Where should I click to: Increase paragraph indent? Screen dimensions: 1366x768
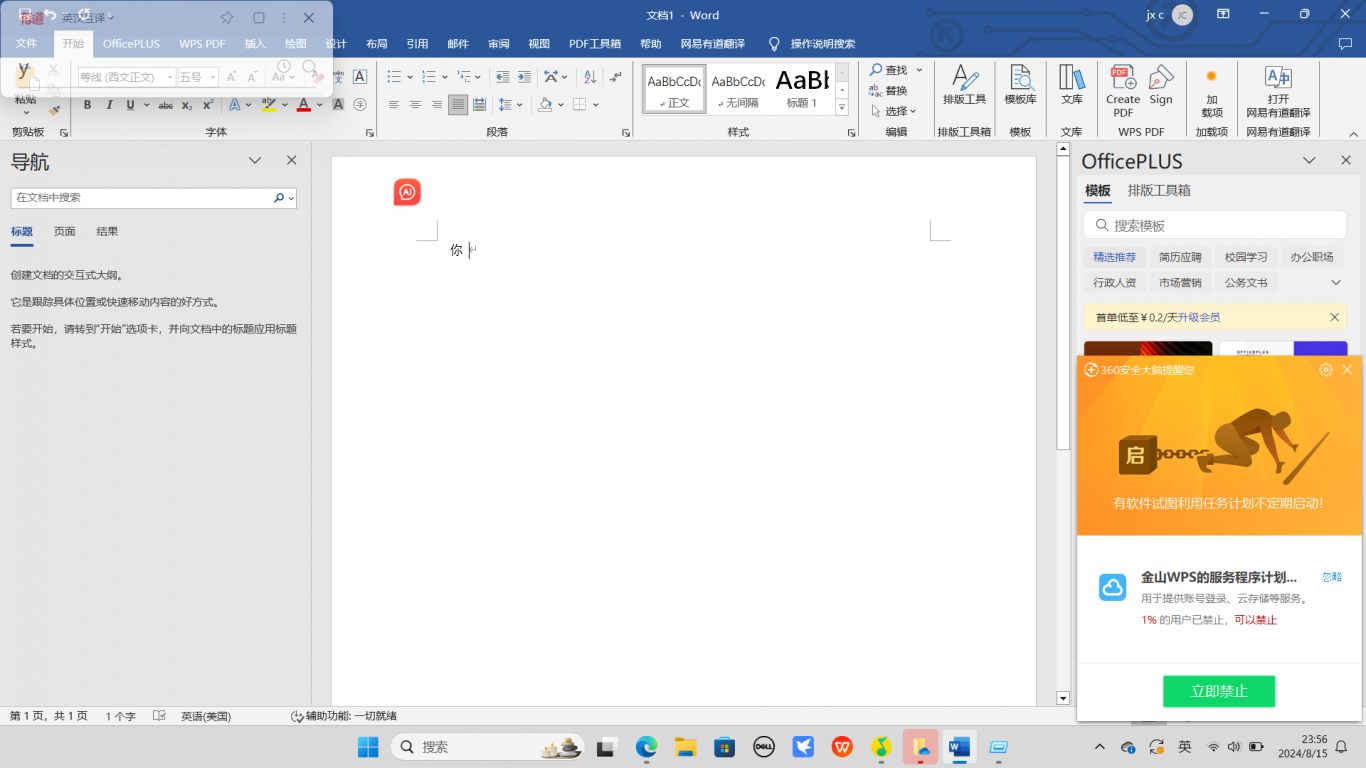click(x=524, y=77)
